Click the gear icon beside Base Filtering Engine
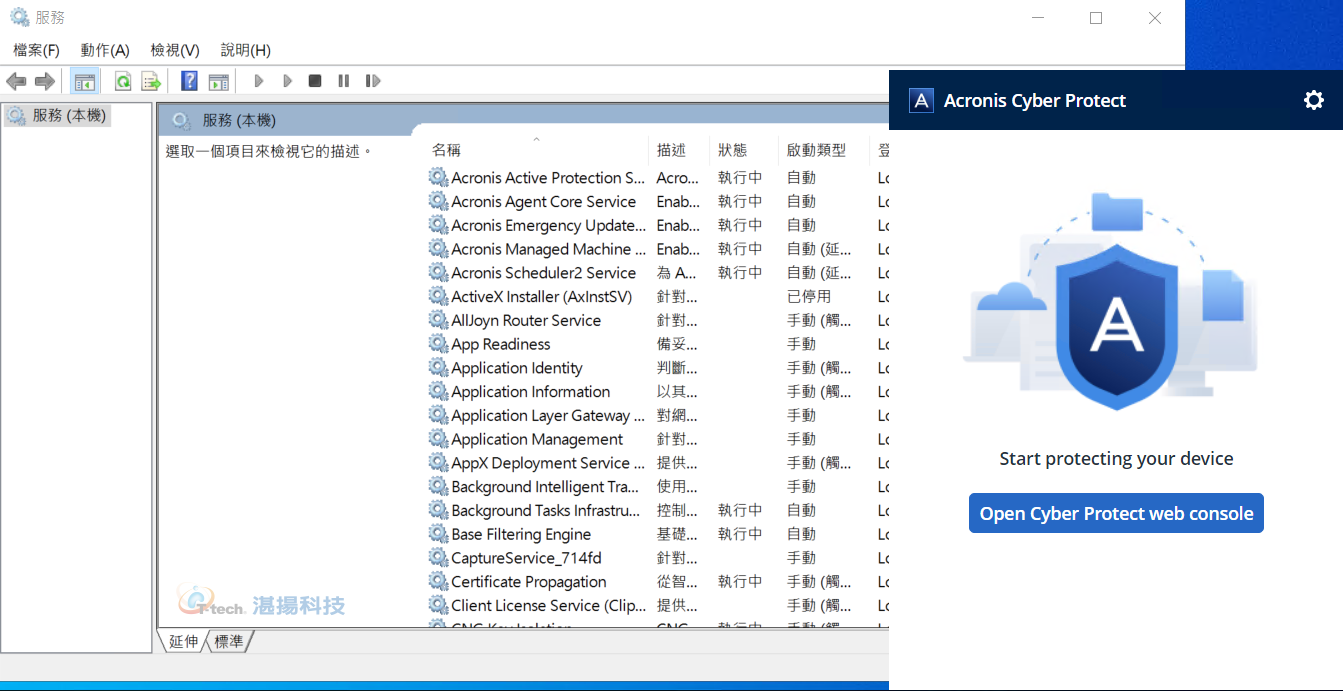The image size is (1343, 691). (x=438, y=534)
